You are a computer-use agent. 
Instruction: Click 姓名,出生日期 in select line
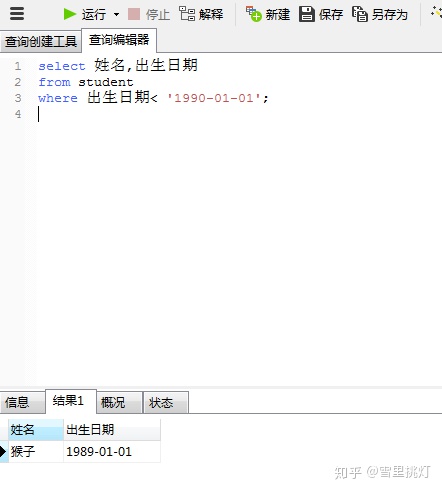click(x=146, y=65)
